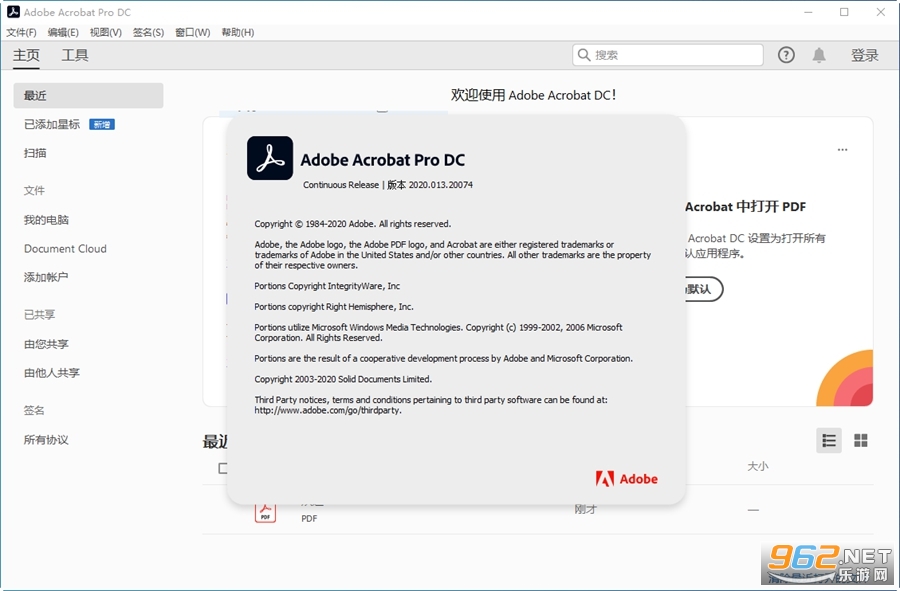Click the 登录 sign-in button
The width and height of the screenshot is (900, 591).
pos(864,55)
